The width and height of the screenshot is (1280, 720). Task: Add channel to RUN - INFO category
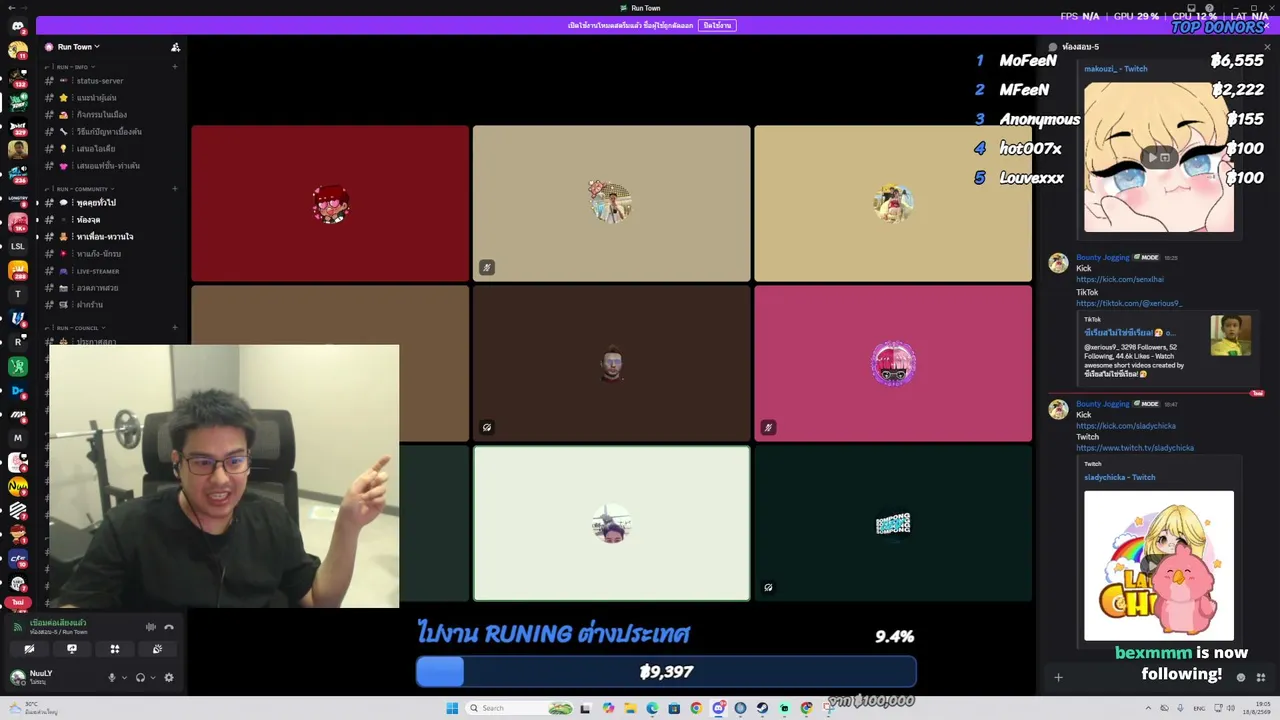pos(175,67)
